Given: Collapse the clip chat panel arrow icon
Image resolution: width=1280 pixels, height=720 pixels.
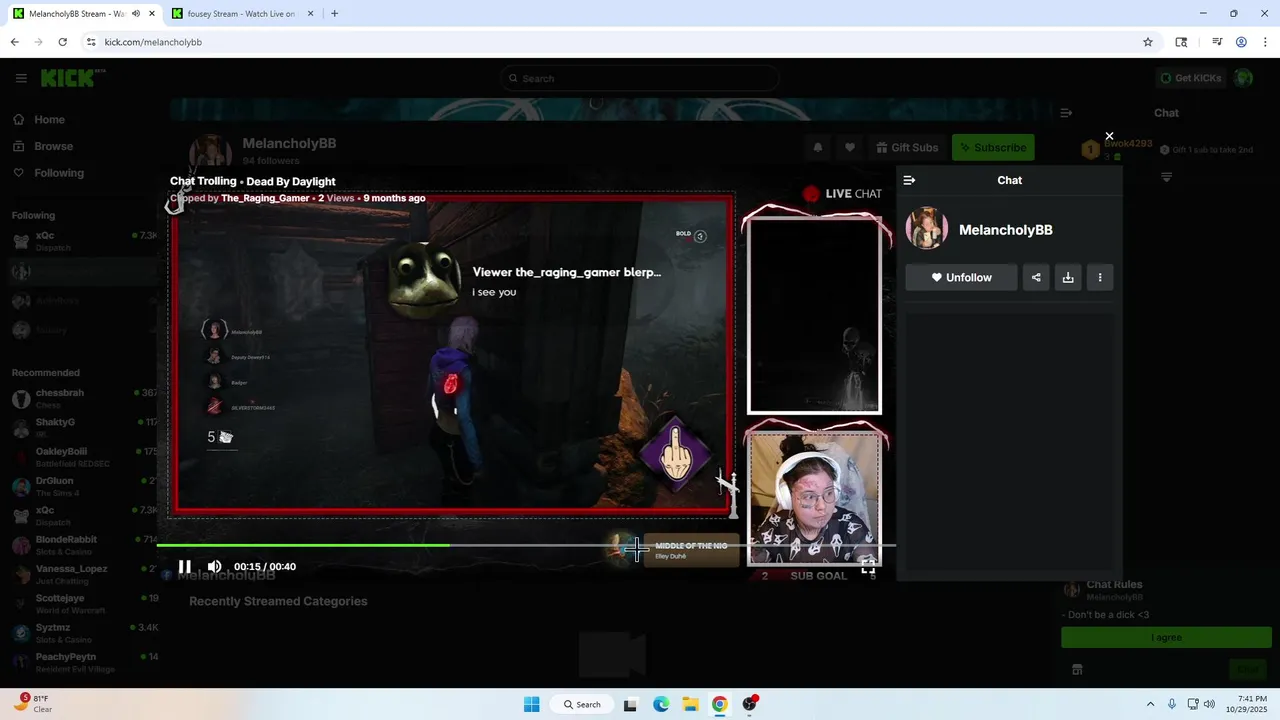Looking at the screenshot, I should click(x=909, y=180).
